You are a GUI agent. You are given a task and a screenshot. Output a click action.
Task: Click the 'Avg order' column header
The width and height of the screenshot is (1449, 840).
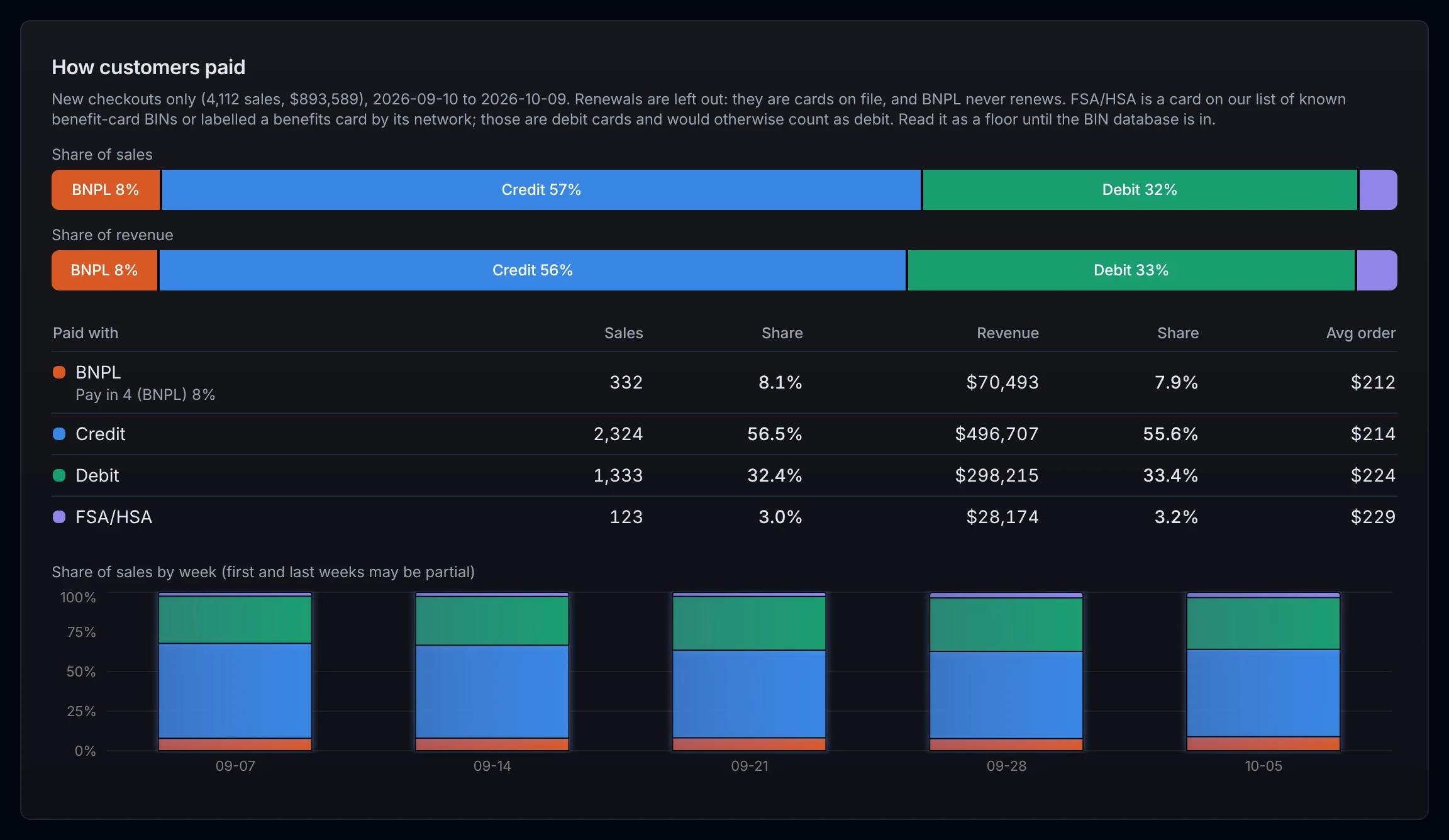coord(1360,333)
